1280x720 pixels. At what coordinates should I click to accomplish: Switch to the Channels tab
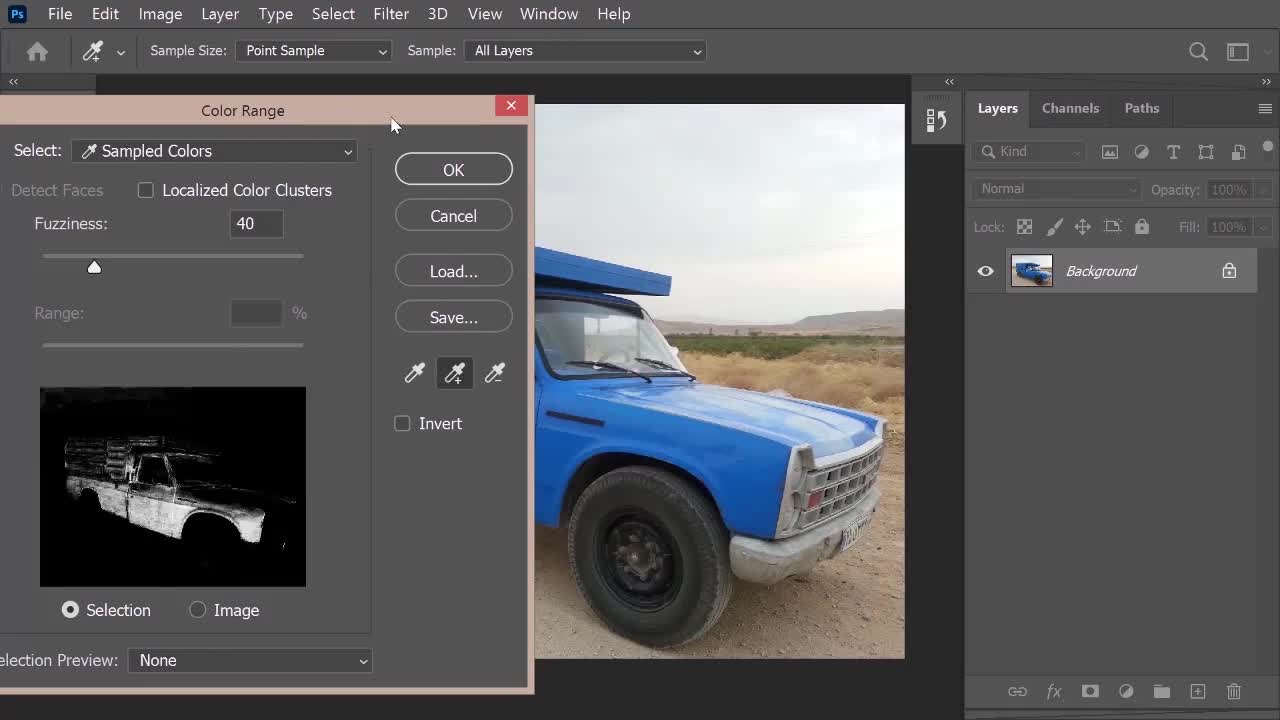(1070, 108)
